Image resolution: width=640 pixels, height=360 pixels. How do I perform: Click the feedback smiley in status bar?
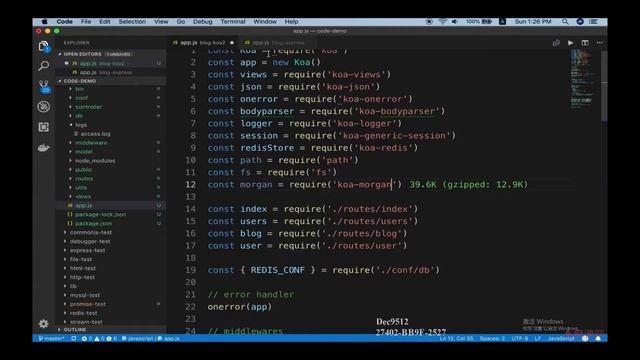pos(585,338)
